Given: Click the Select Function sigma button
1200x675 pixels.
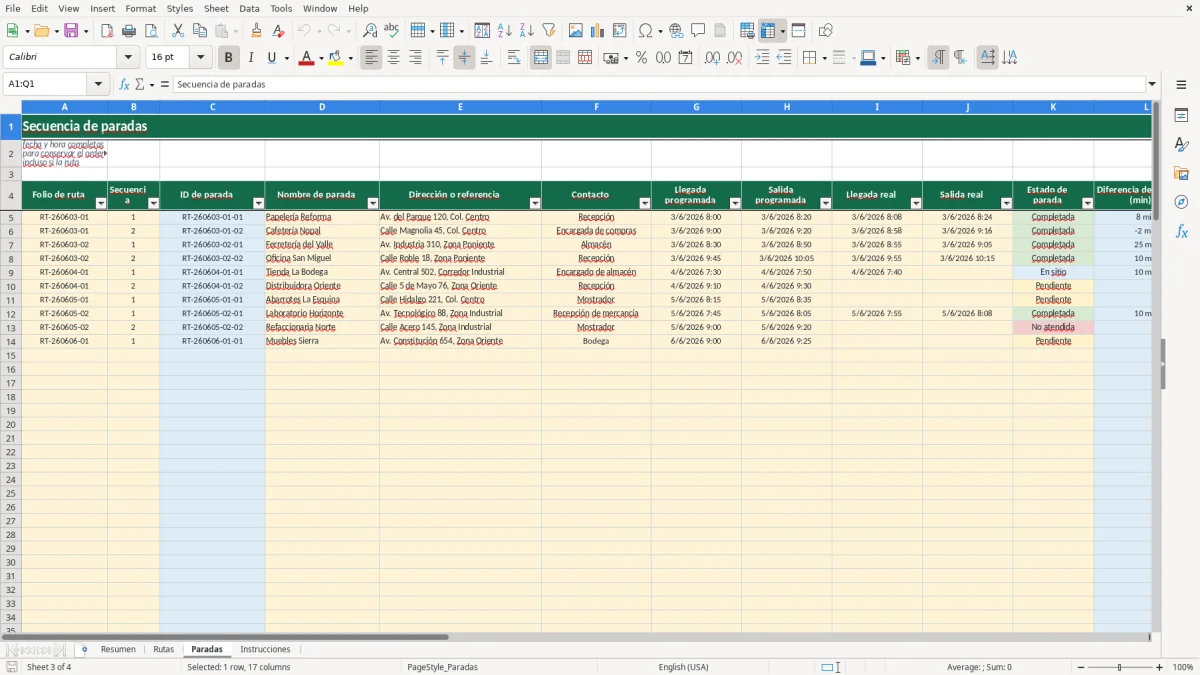Looking at the screenshot, I should [x=140, y=84].
